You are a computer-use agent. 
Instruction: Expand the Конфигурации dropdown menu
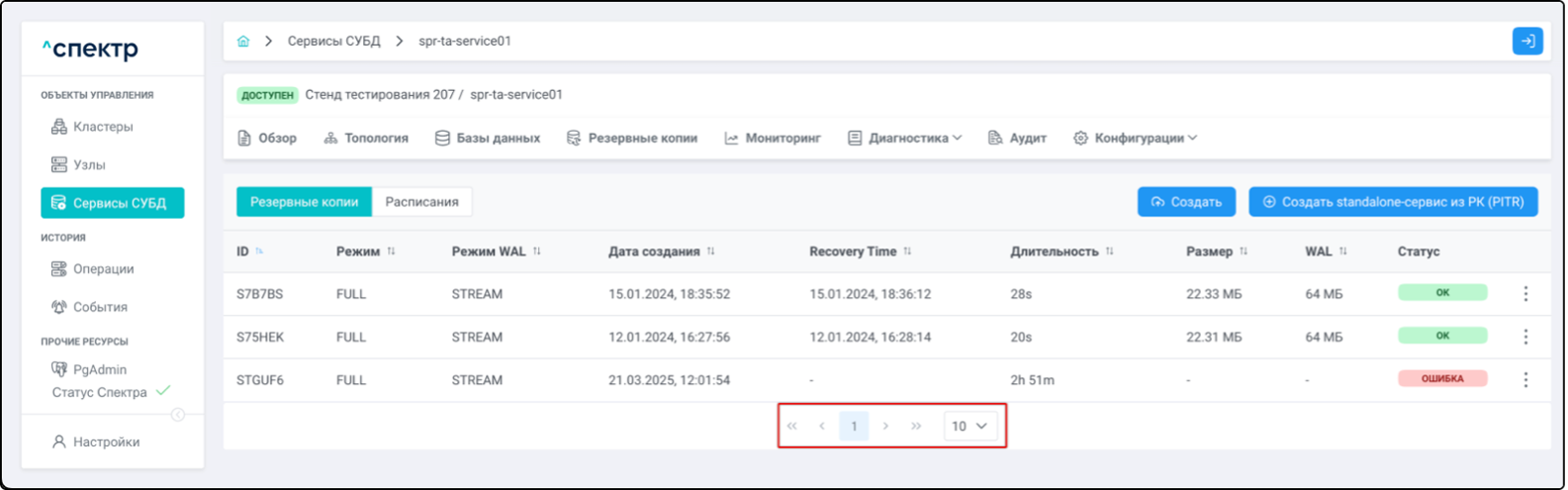point(1136,139)
